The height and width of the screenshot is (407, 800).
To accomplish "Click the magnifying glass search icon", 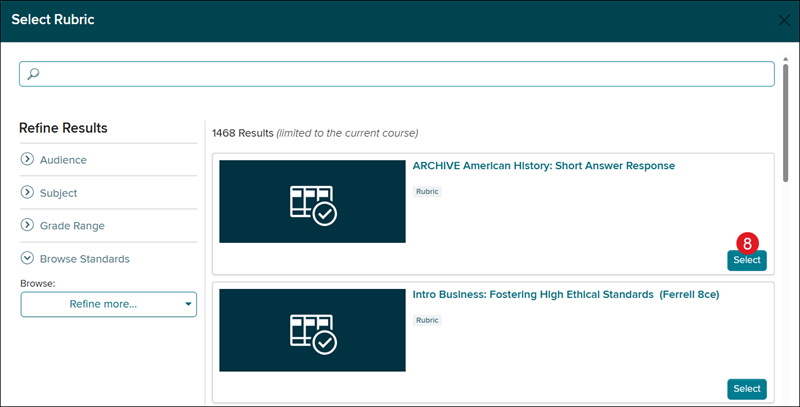I will (32, 74).
